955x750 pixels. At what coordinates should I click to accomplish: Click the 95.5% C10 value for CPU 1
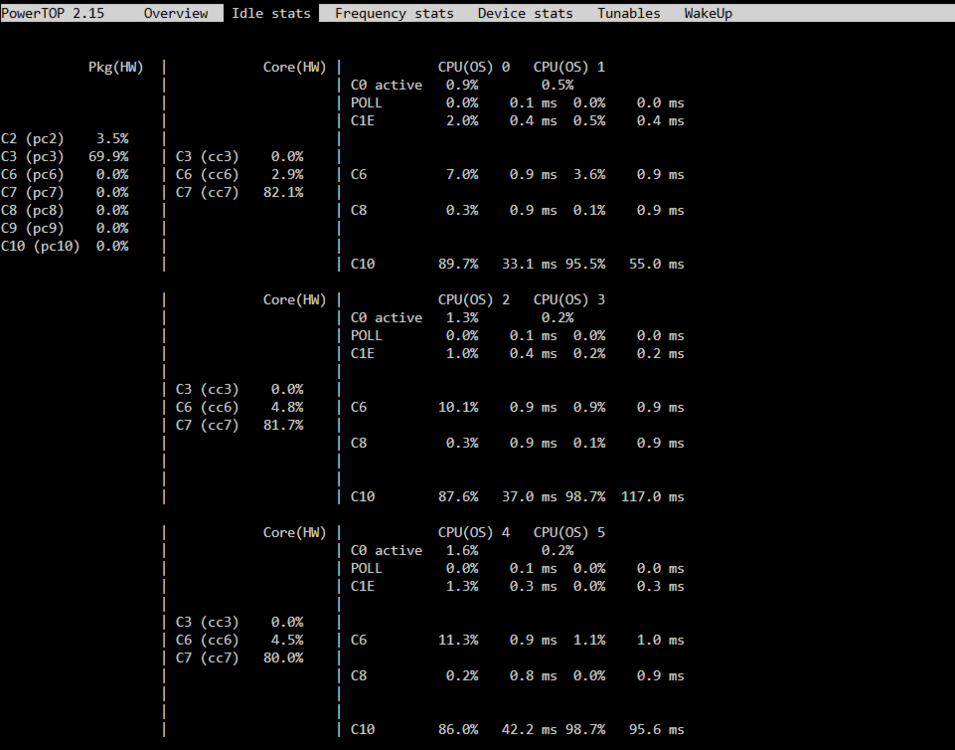click(585, 264)
